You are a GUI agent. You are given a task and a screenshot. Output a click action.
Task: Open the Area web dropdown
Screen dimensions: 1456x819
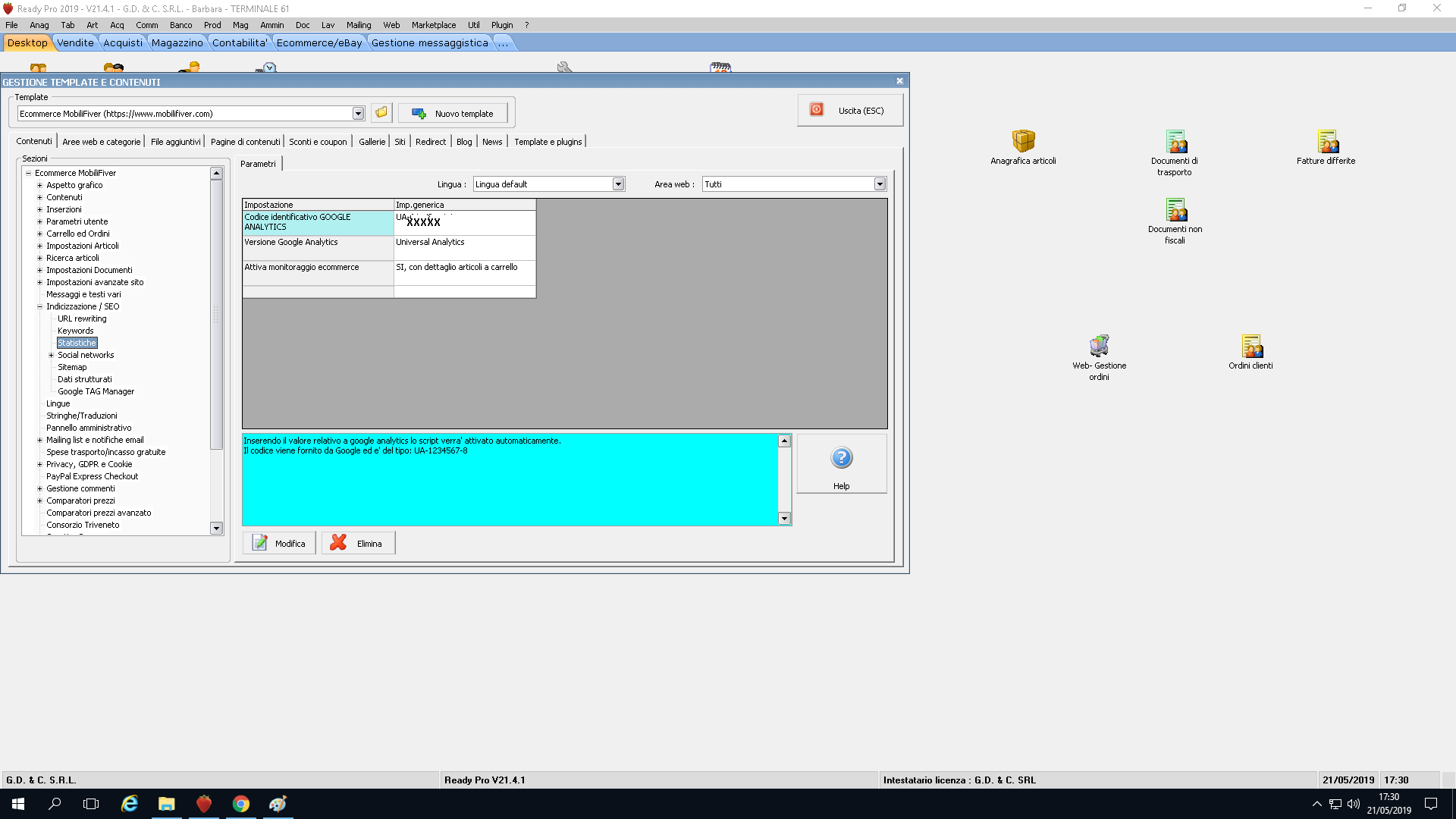[x=880, y=184]
